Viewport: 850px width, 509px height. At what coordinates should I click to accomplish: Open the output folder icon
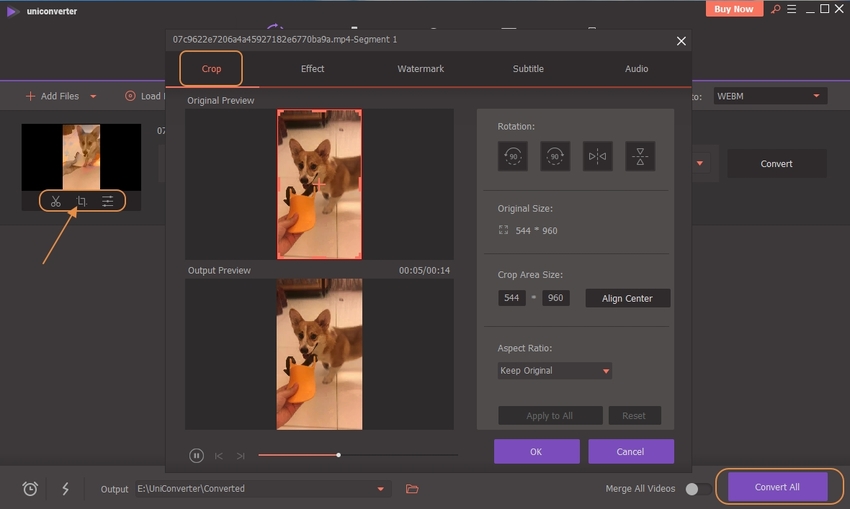click(x=412, y=489)
